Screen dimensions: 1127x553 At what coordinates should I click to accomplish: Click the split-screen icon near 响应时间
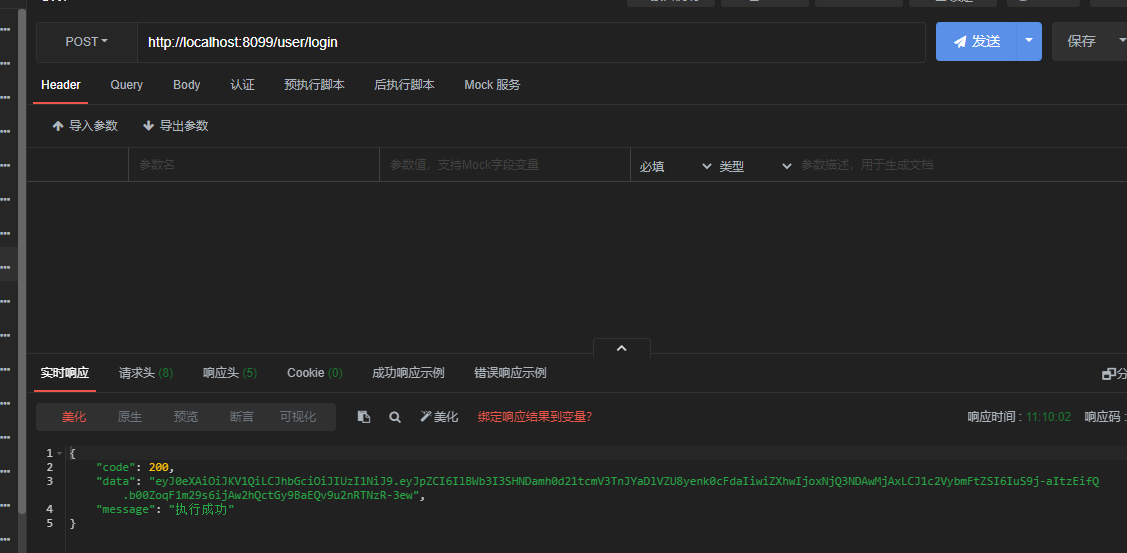click(x=1108, y=374)
